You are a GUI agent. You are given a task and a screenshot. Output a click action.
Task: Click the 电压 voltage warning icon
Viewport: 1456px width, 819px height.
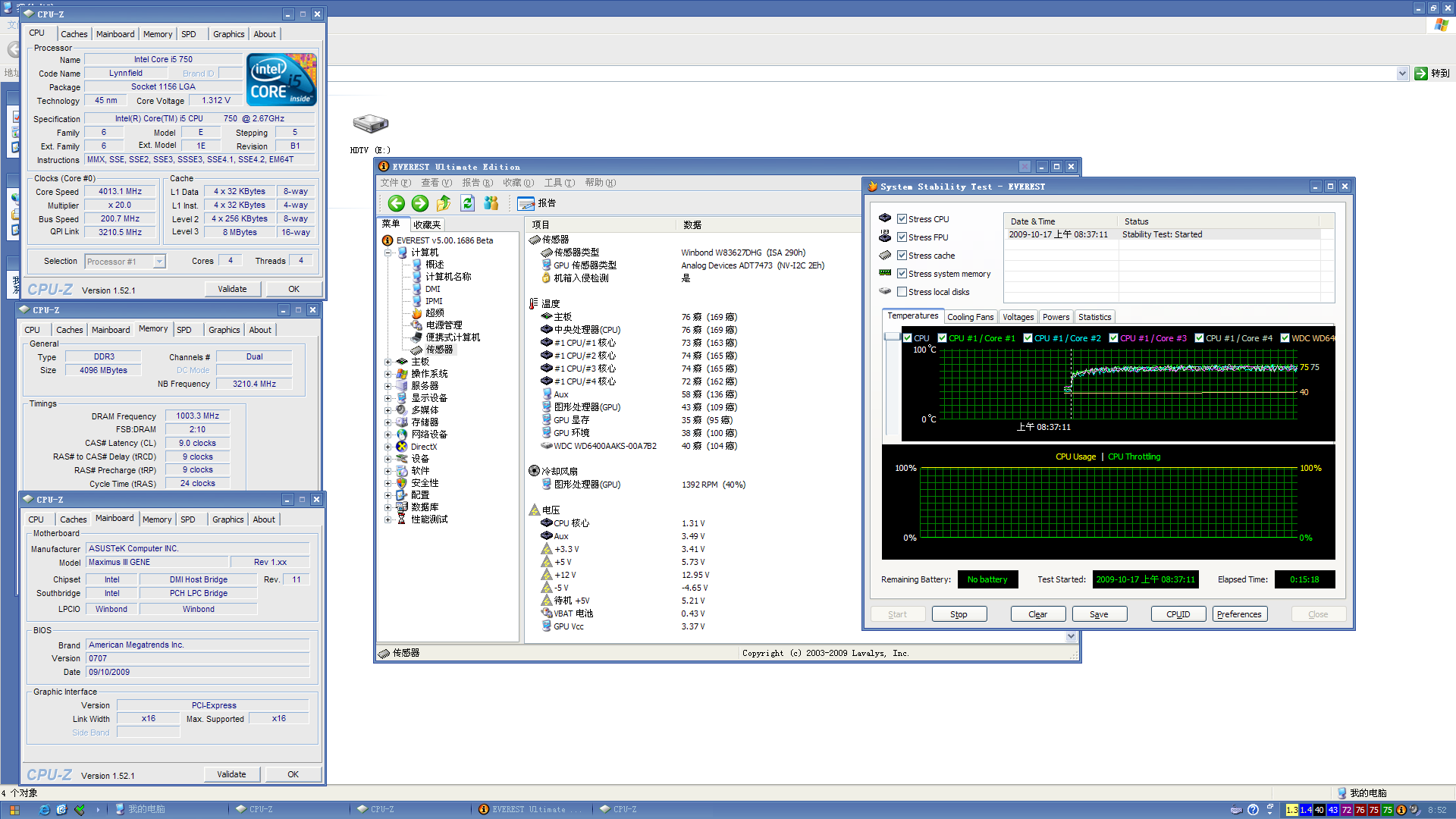point(534,510)
